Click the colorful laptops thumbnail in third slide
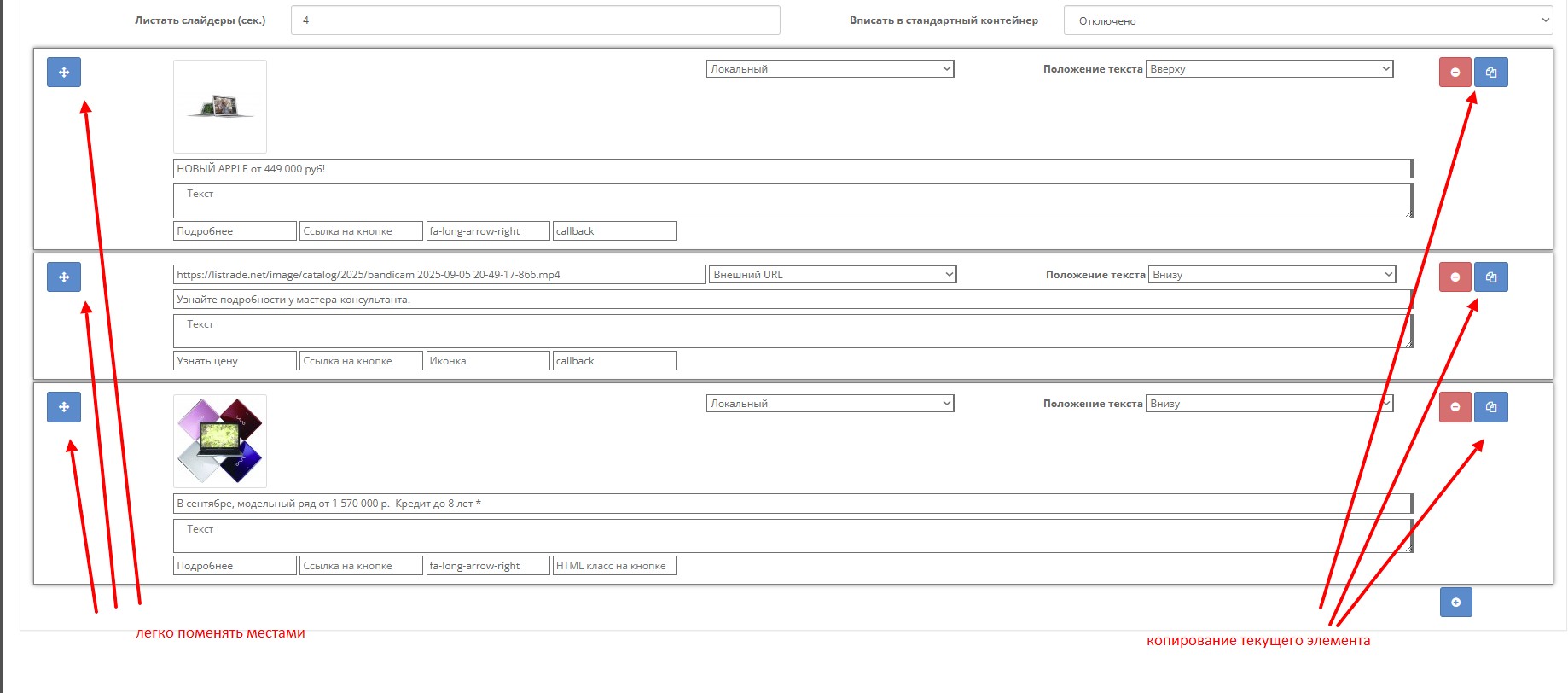Image resolution: width=1568 pixels, height=693 pixels. 220,441
